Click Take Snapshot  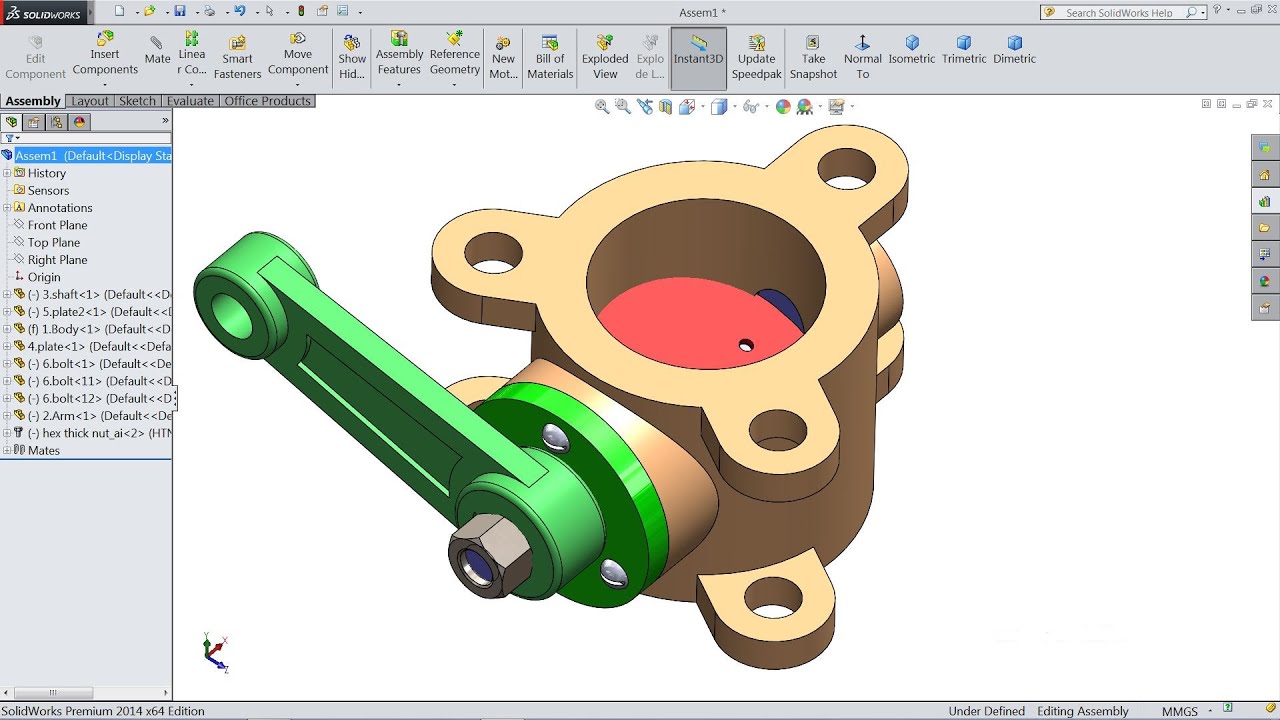coord(813,58)
